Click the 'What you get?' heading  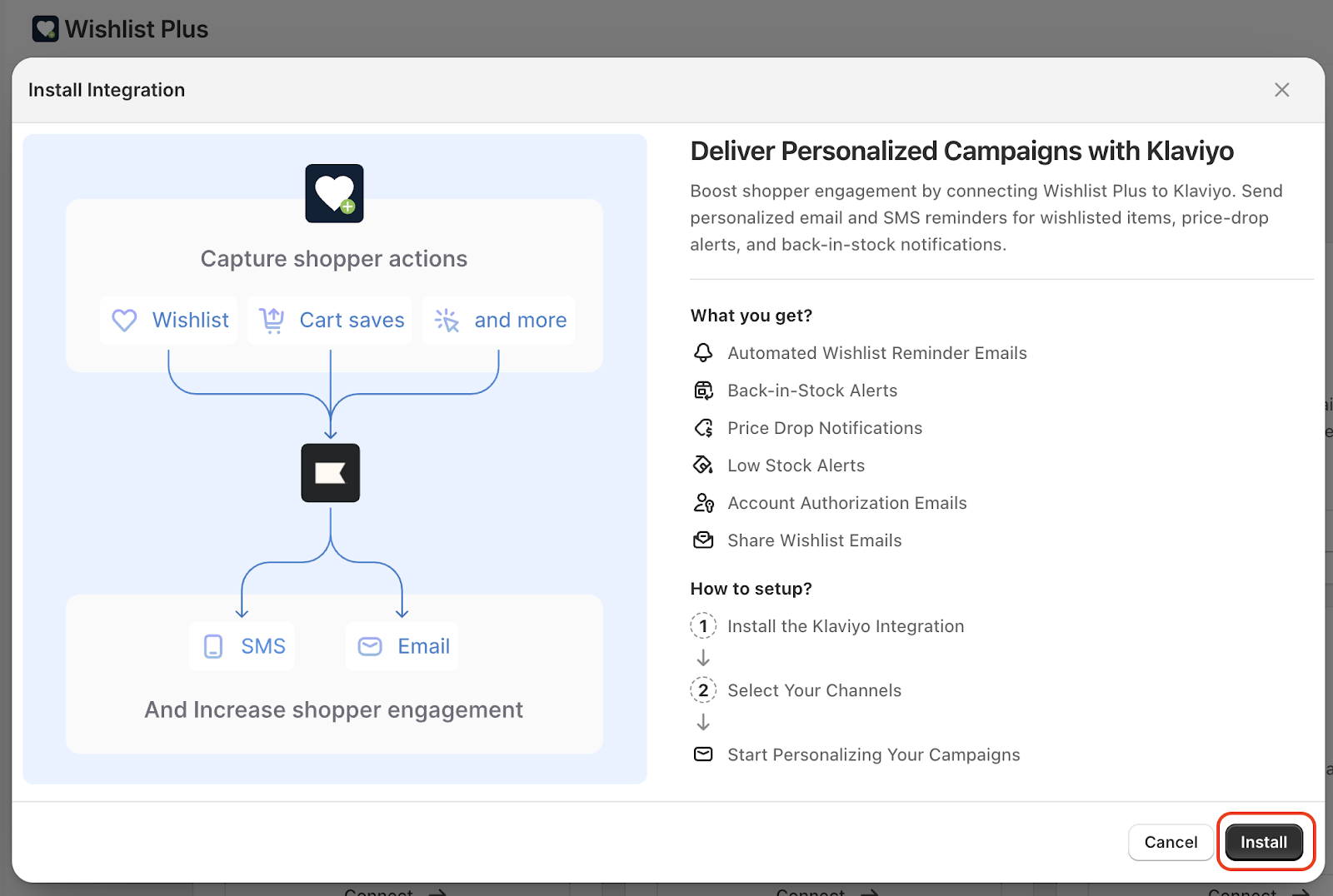(x=751, y=316)
